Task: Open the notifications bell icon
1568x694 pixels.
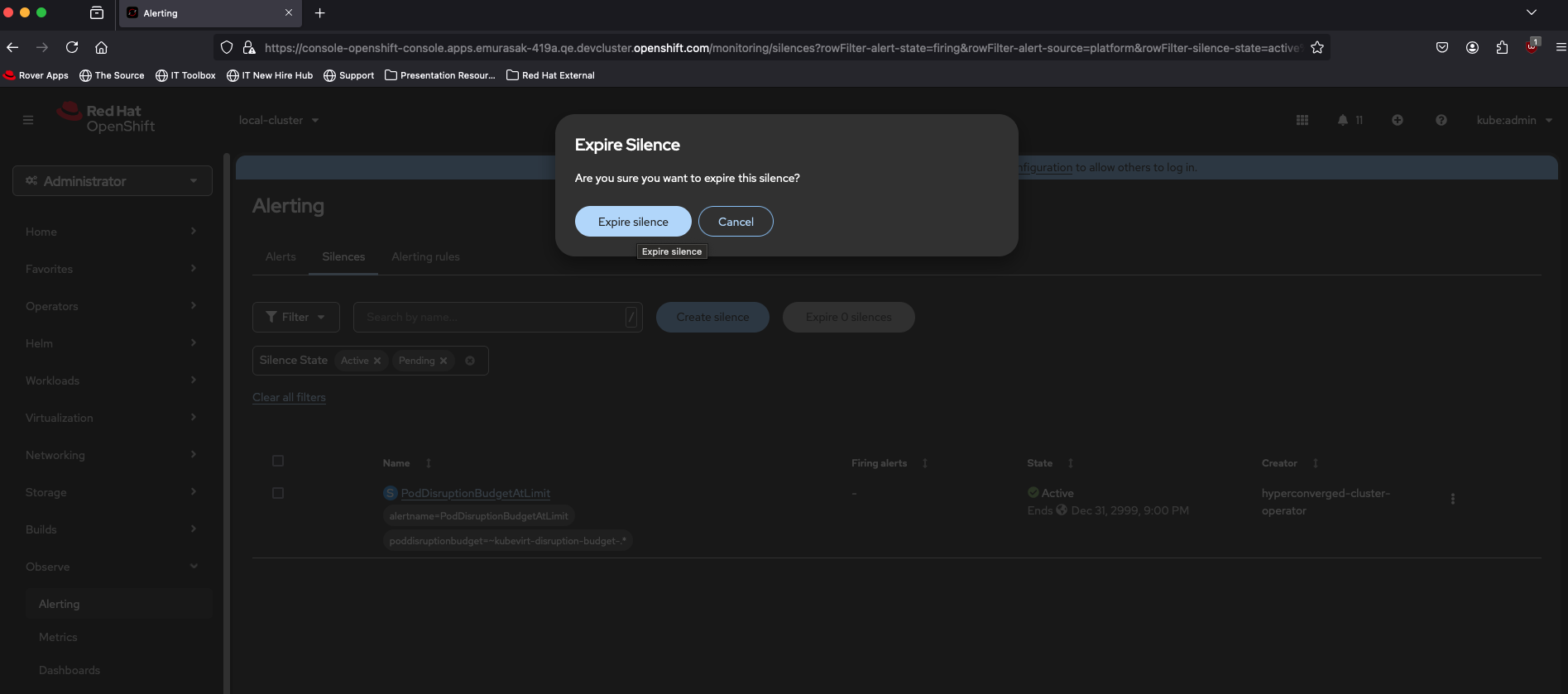Action: click(1343, 120)
